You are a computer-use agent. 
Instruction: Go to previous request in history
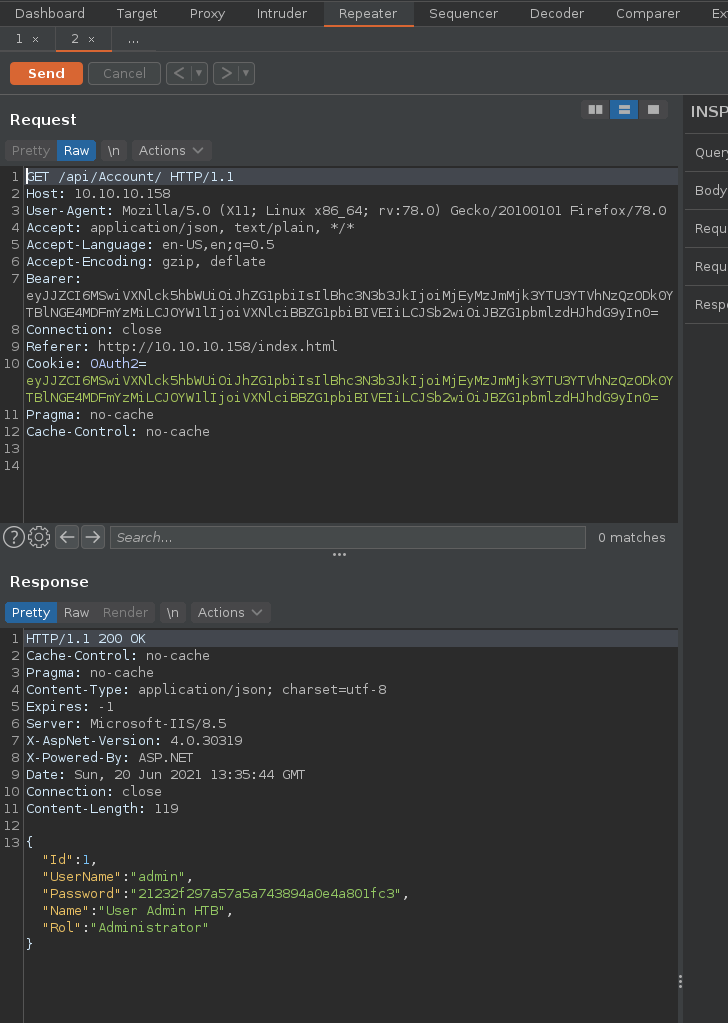click(x=179, y=73)
